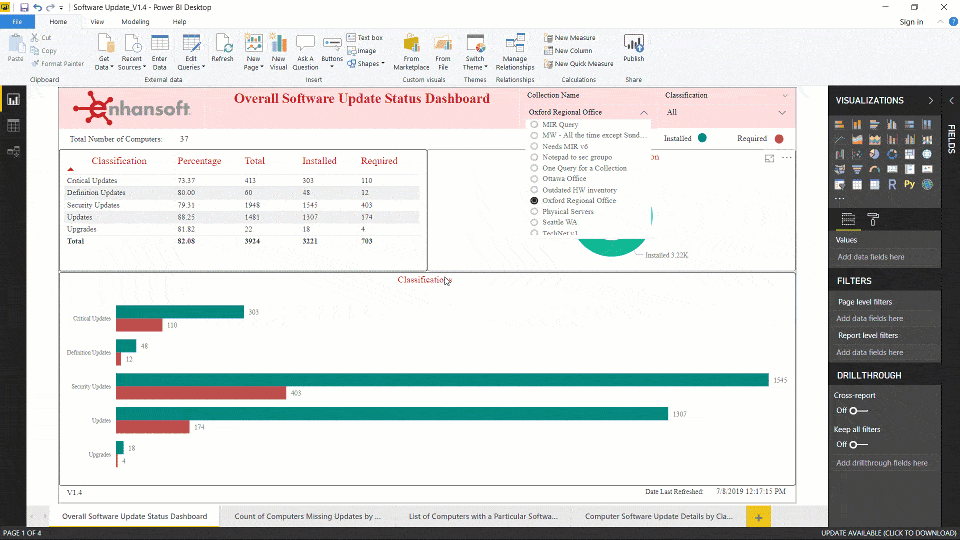Open the Help ribbon tab
The height and width of the screenshot is (540, 960).
(179, 21)
